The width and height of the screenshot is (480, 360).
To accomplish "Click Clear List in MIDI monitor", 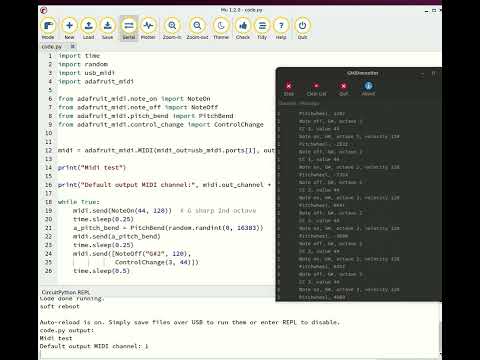I will coord(316,89).
